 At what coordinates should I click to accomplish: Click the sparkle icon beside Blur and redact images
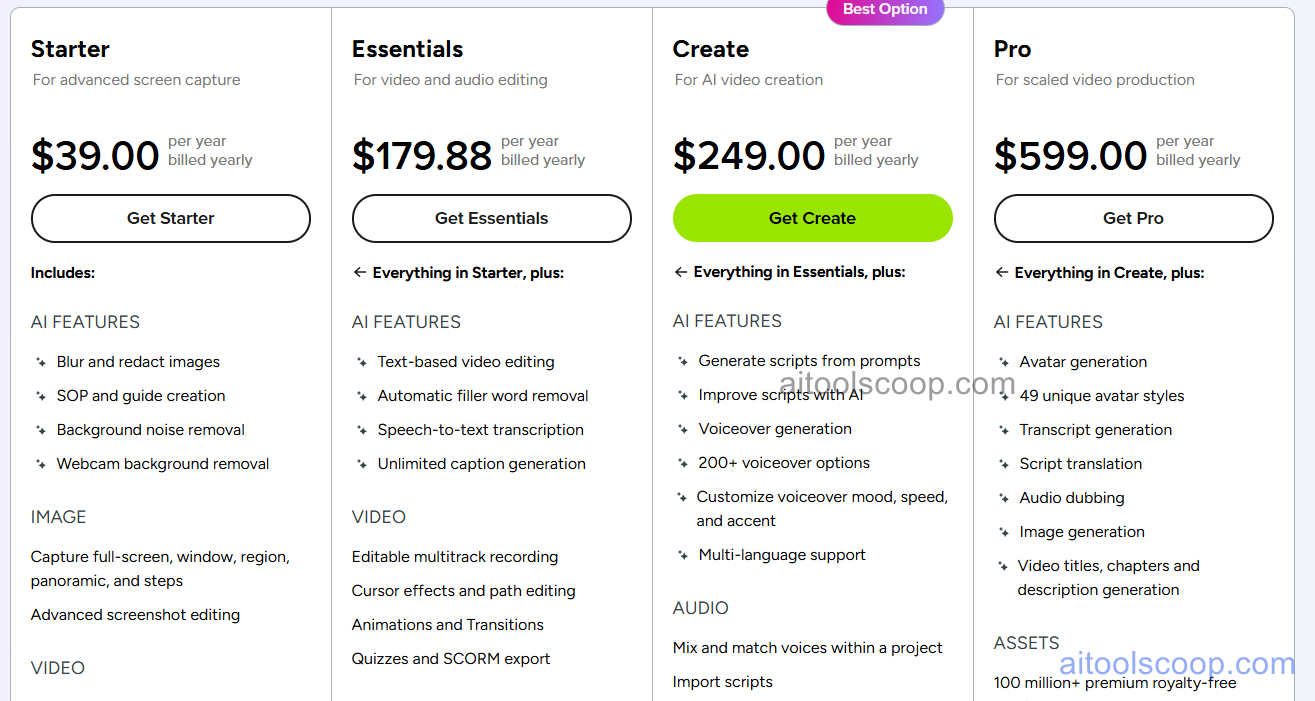(41, 362)
